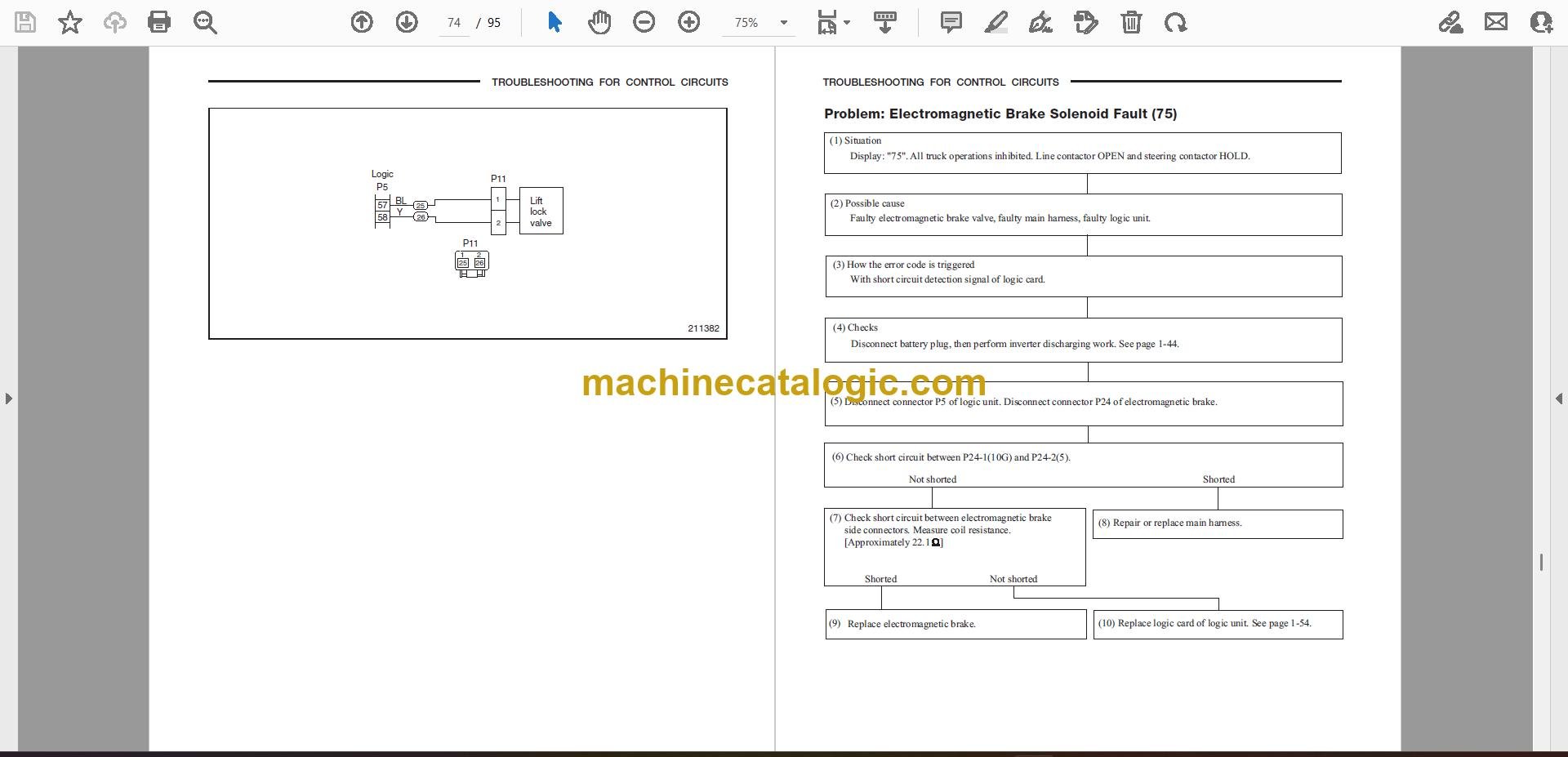Add a sticky note comment
1568x757 pixels.
coord(951,22)
